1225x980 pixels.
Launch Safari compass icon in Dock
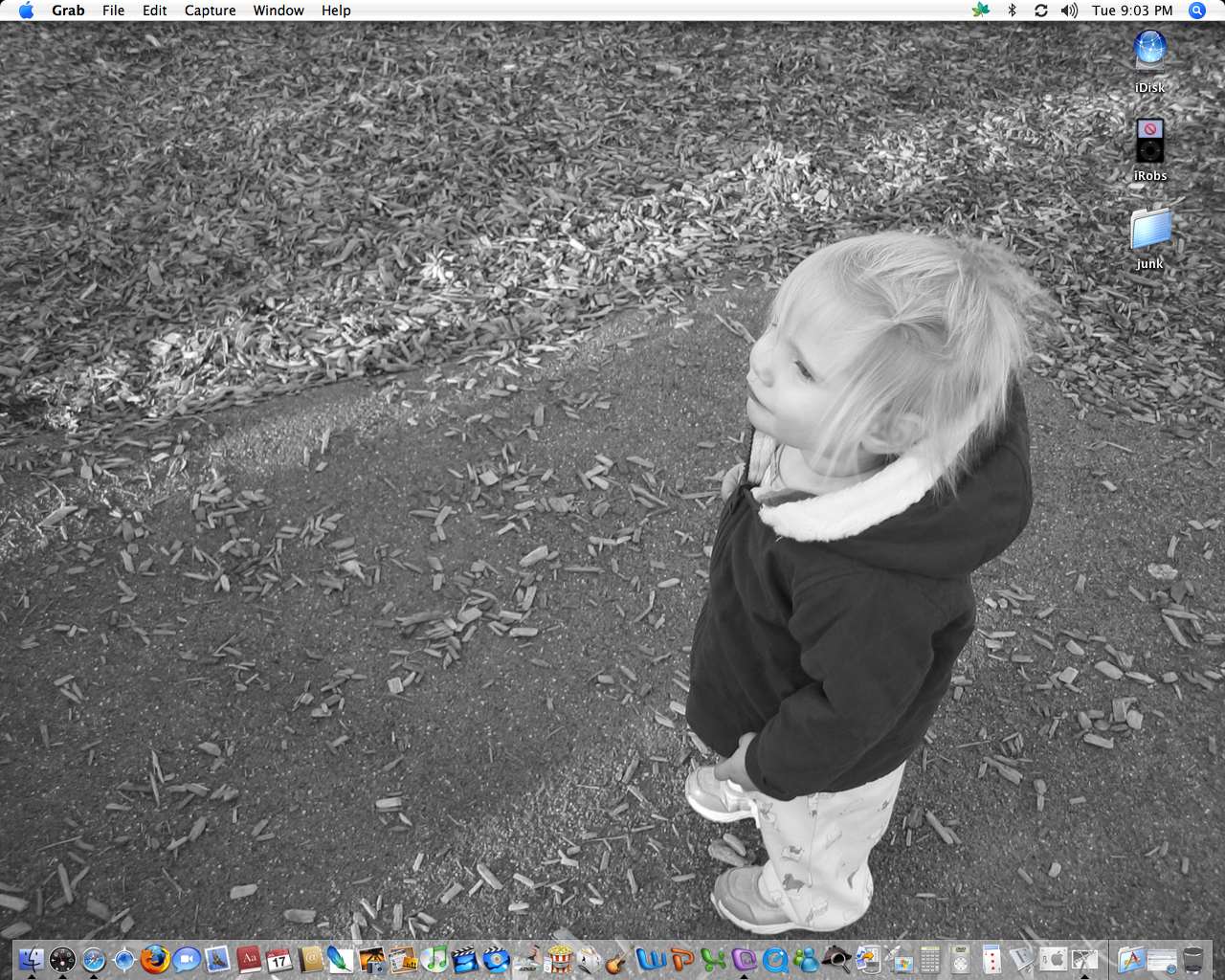(94, 959)
